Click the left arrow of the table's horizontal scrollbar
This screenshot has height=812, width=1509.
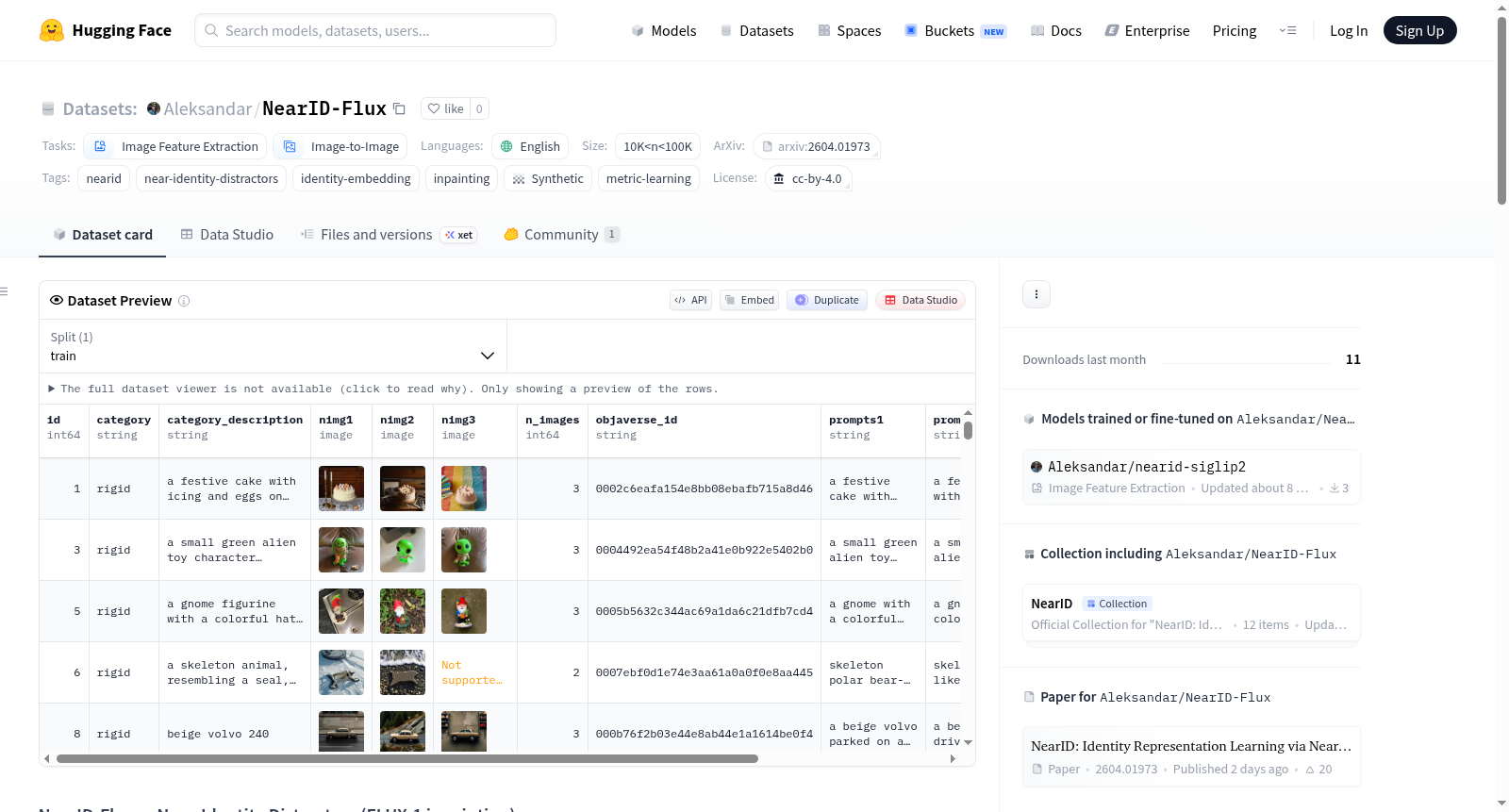(46, 758)
